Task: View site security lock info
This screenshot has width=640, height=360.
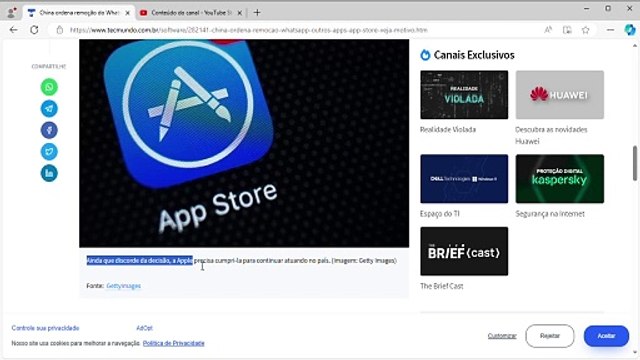Action: pos(60,30)
